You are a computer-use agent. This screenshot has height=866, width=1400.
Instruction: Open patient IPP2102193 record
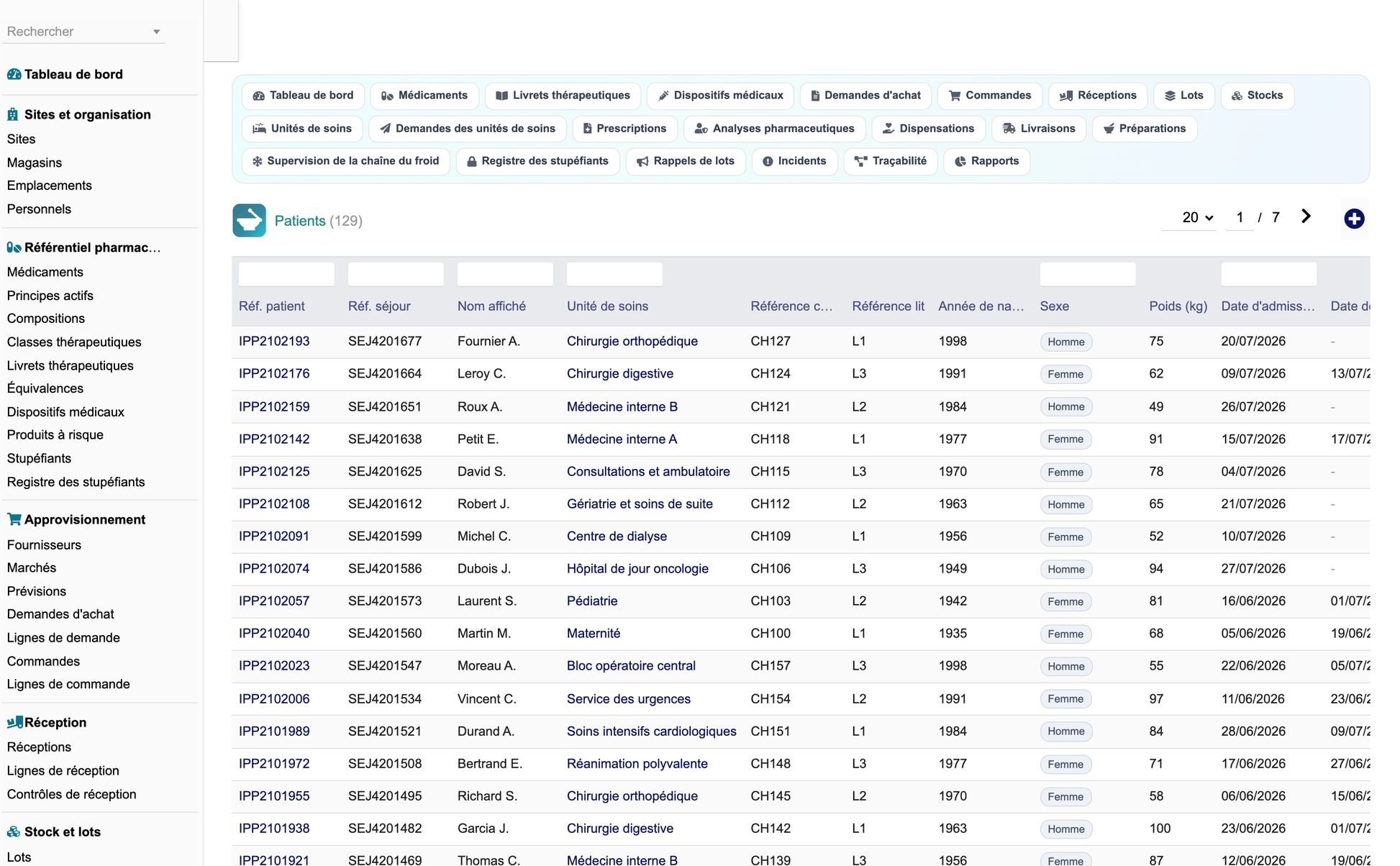[274, 342]
